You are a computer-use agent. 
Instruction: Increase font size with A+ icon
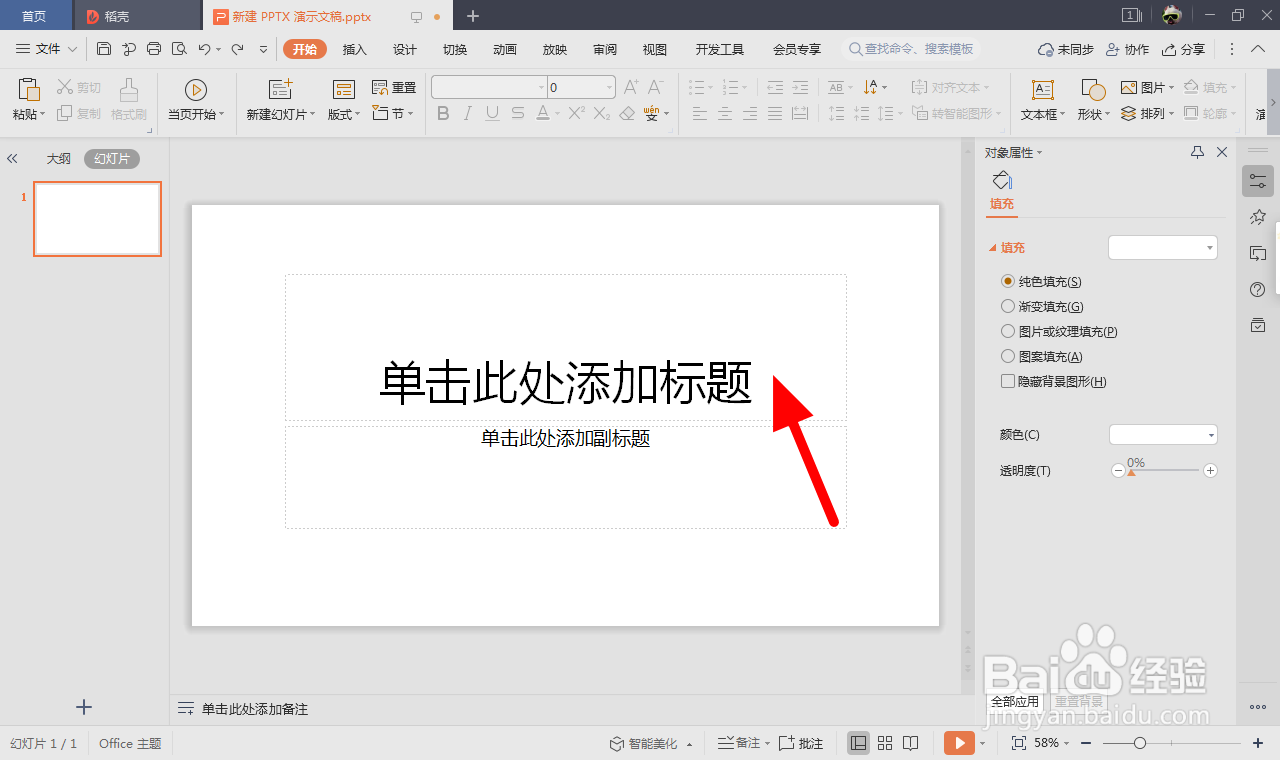[631, 87]
